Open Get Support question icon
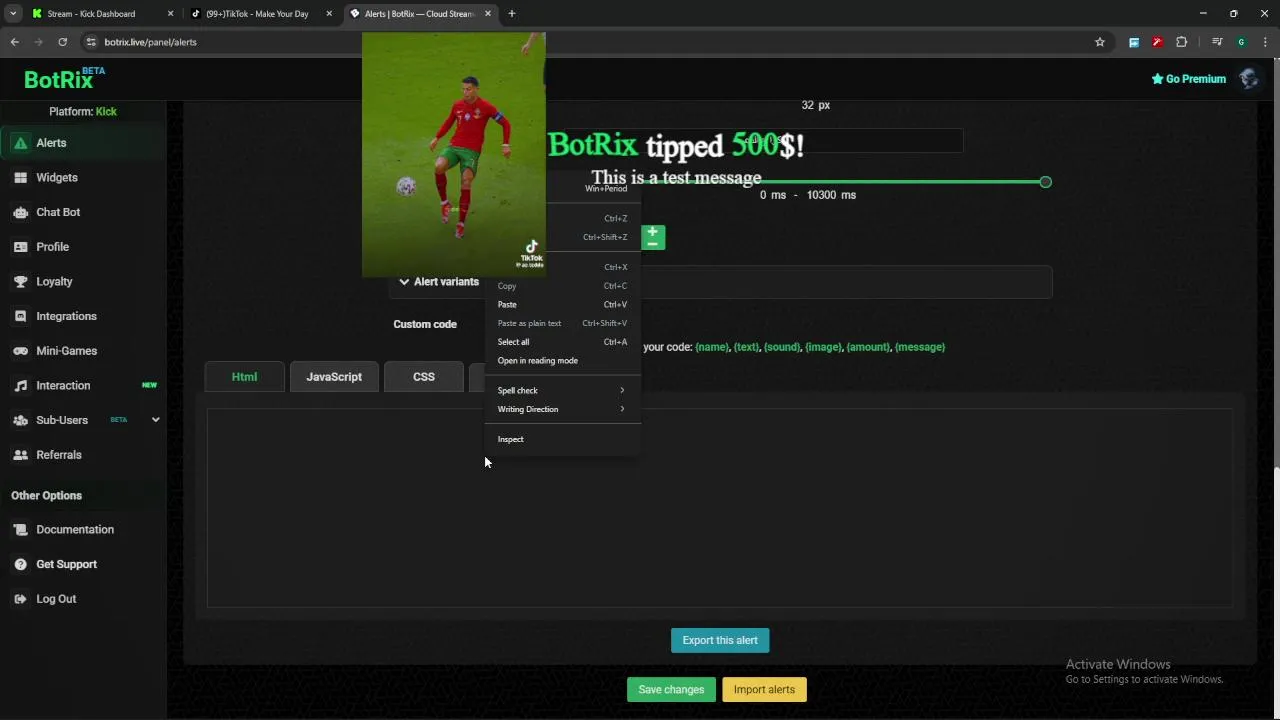1280x720 pixels. (20, 564)
